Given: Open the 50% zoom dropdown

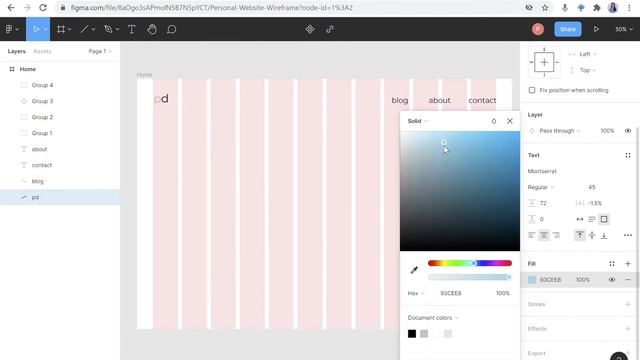Looking at the screenshot, I should pyautogui.click(x=624, y=29).
